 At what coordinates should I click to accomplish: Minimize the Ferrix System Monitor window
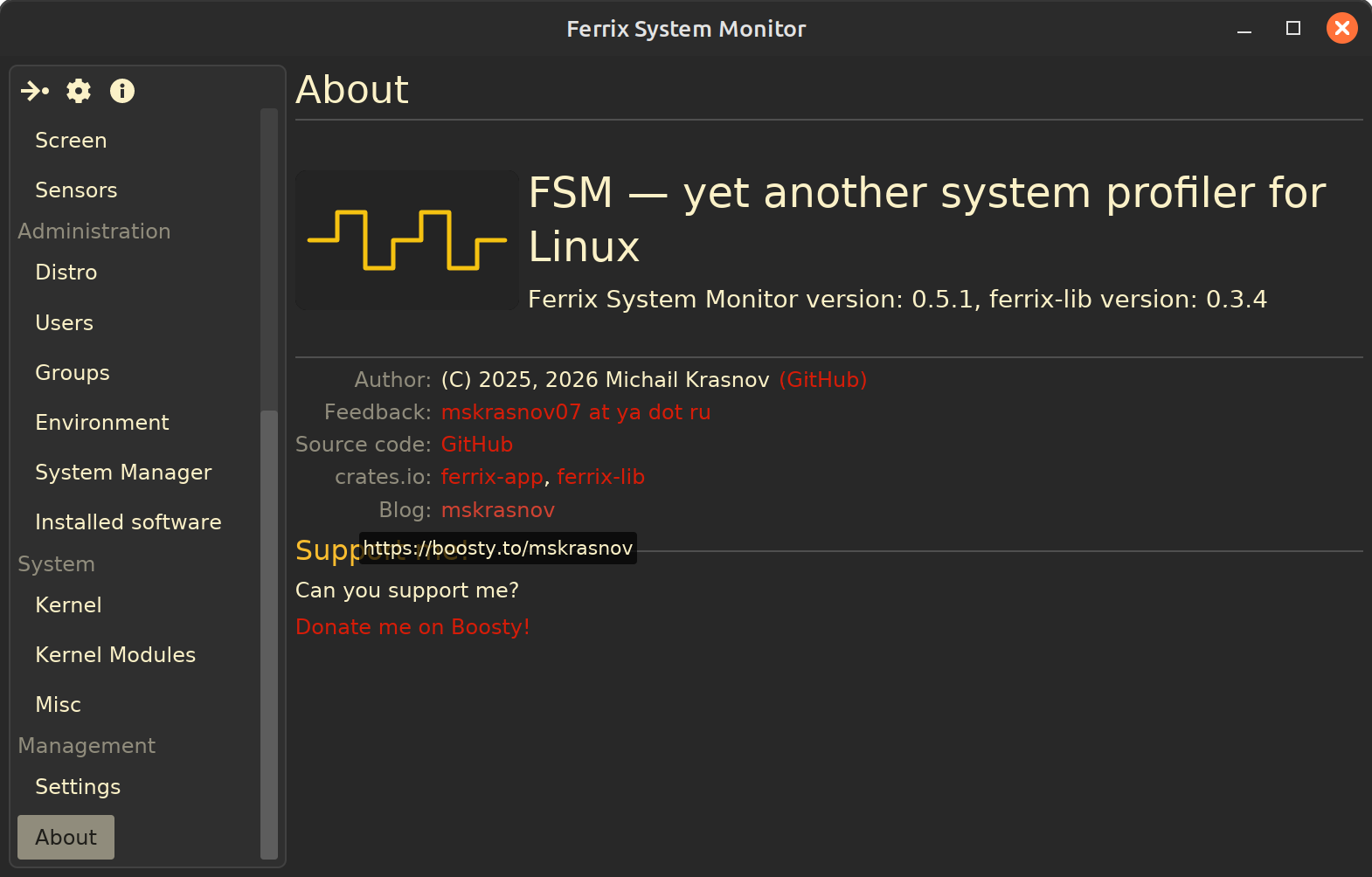pos(1244,31)
